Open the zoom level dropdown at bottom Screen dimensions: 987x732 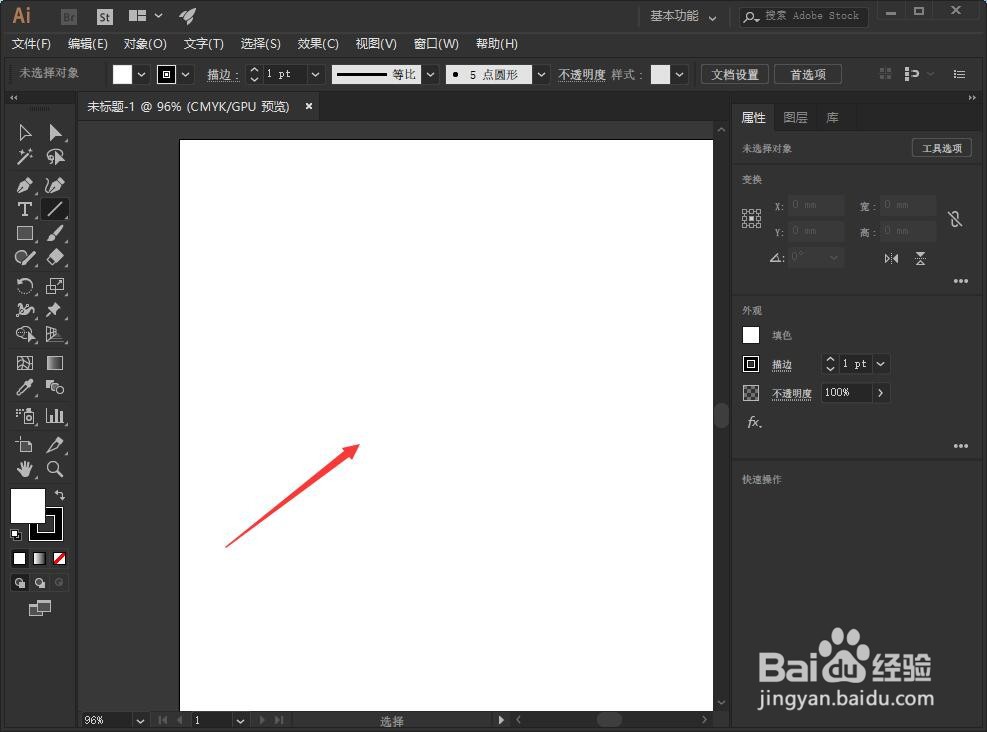click(140, 721)
